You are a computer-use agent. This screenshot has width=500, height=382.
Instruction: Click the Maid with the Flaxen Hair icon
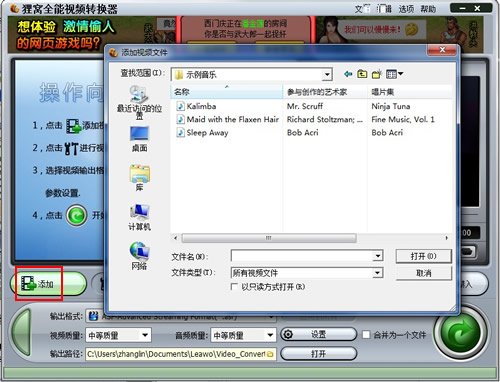(x=180, y=119)
